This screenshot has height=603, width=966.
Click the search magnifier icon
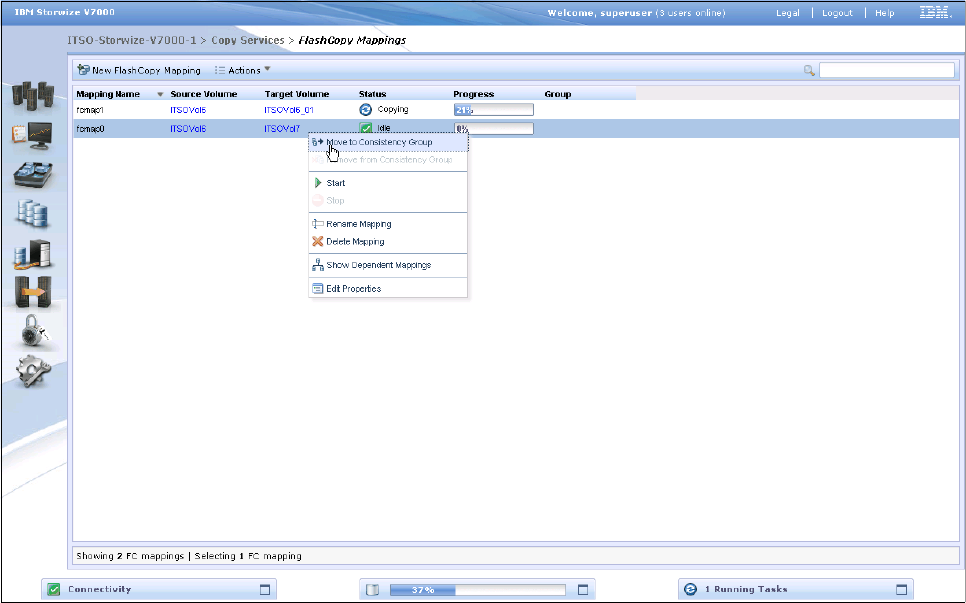pyautogui.click(x=809, y=71)
